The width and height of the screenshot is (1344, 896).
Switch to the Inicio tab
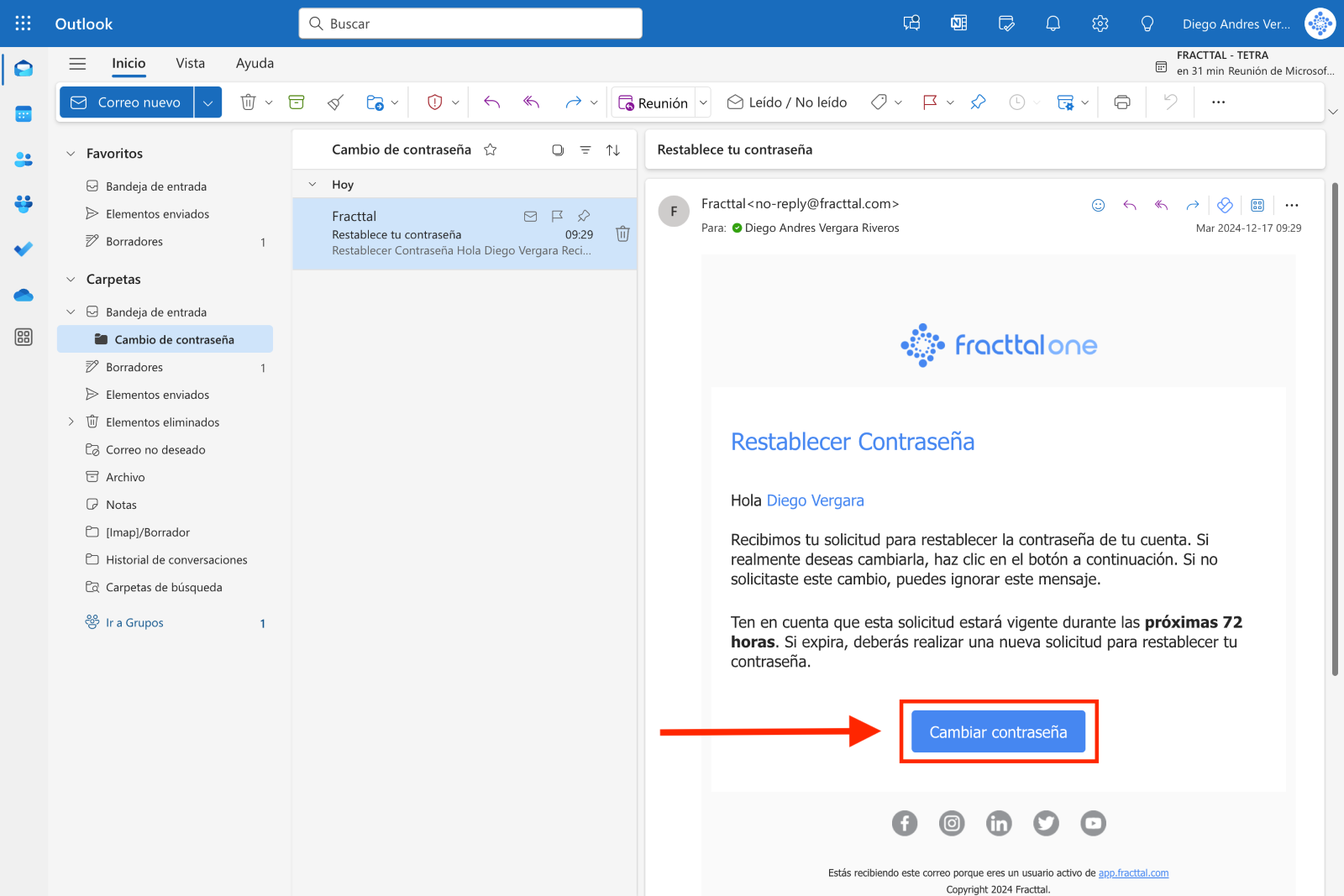[129, 63]
